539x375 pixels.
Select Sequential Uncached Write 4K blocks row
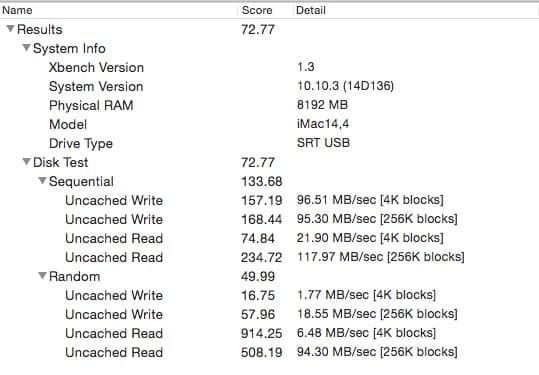tap(270, 200)
